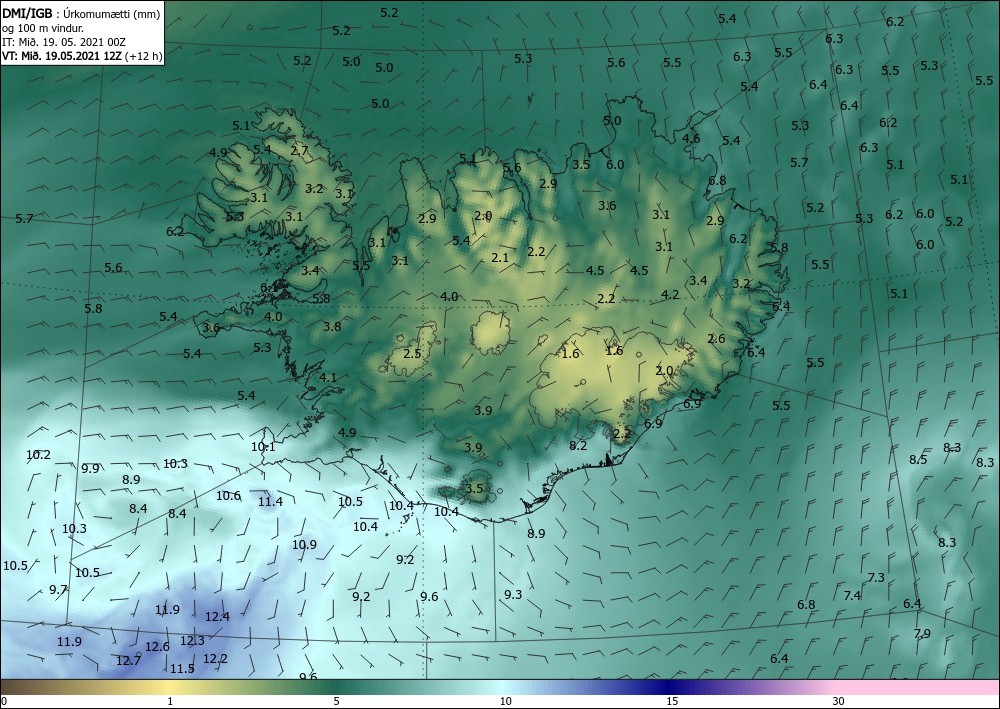Click the title text 'DMI/IGB : Úrkomumætti (mm)'
The height and width of the screenshot is (709, 1000).
81,14
